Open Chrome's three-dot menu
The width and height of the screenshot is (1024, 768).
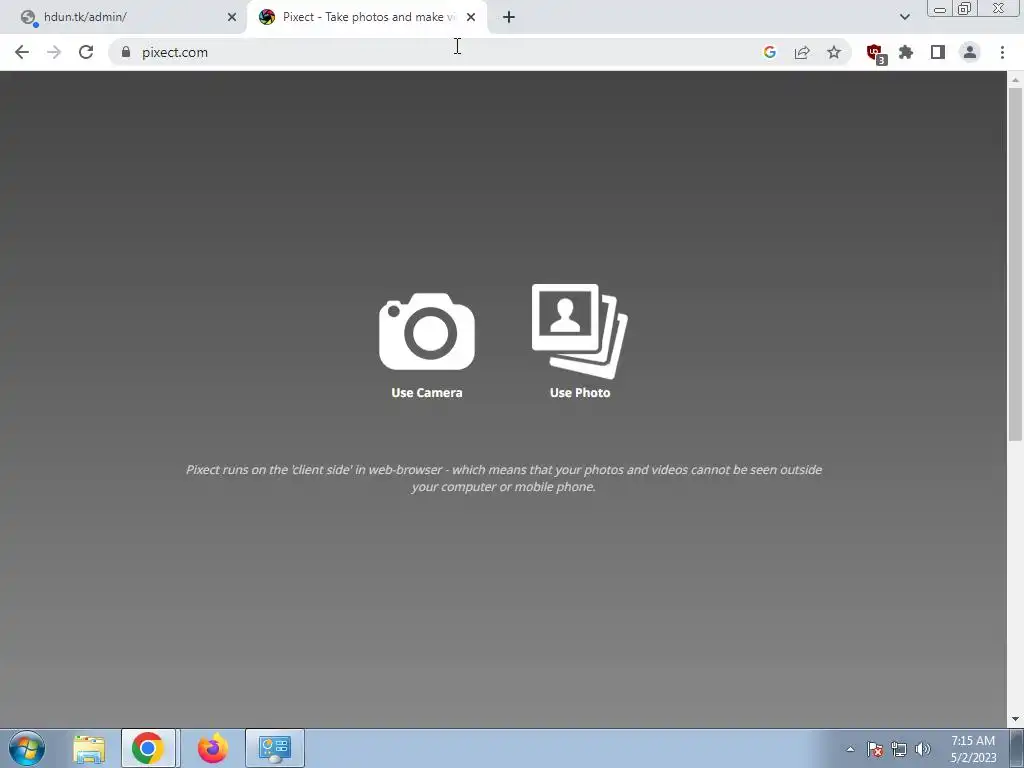click(1002, 52)
